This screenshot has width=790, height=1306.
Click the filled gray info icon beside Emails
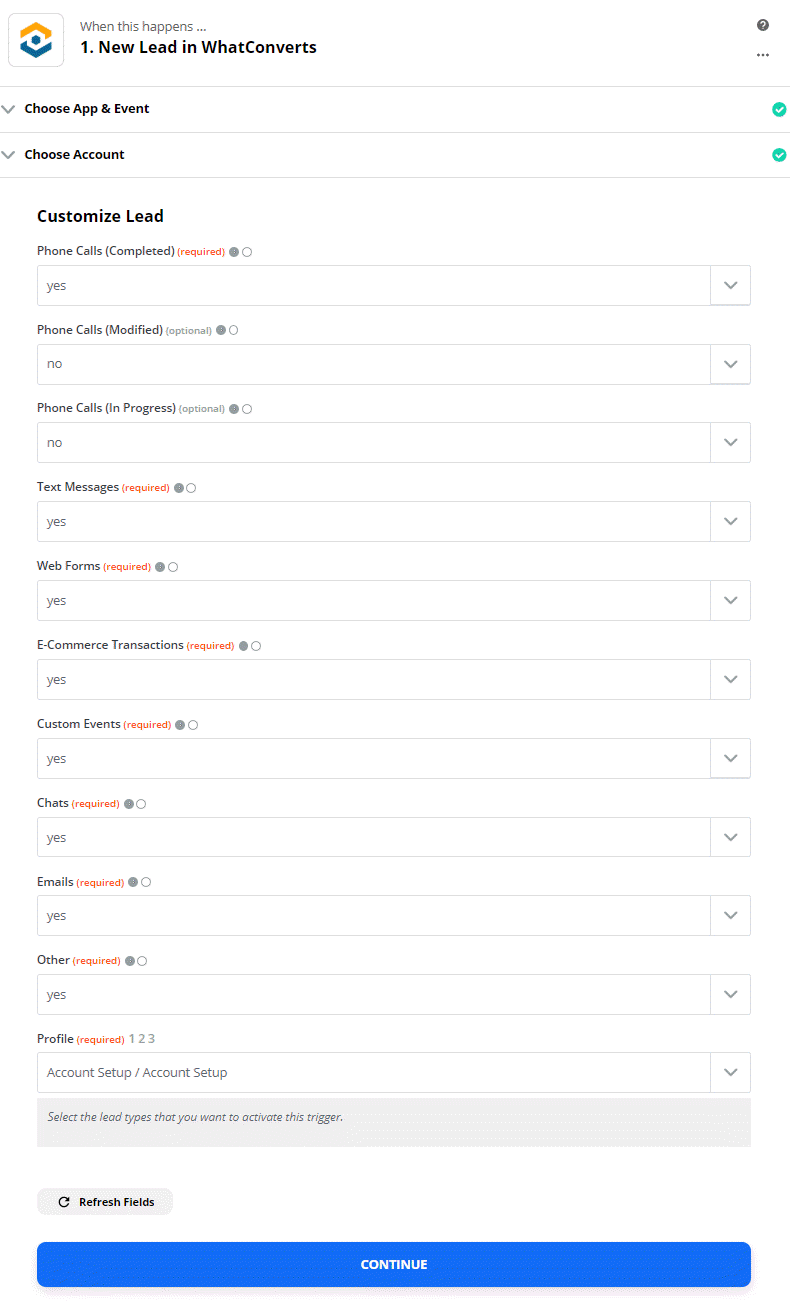click(x=133, y=882)
